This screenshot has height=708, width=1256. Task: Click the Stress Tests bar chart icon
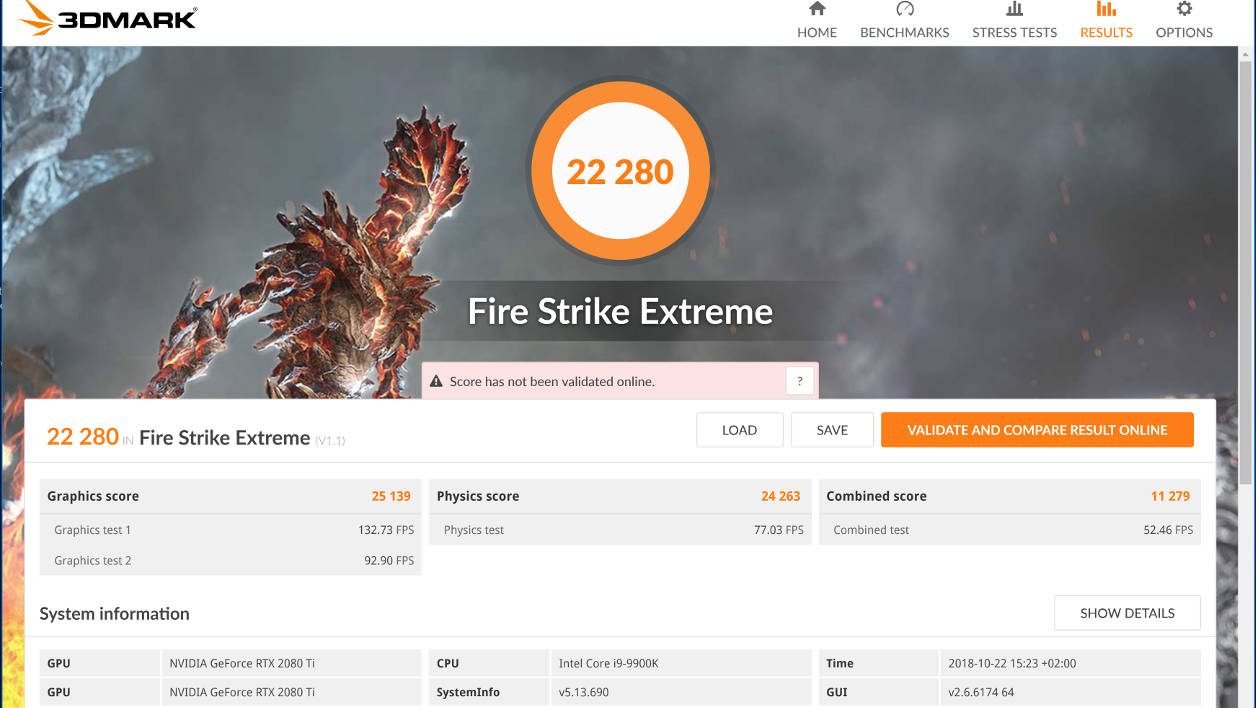[x=1014, y=9]
